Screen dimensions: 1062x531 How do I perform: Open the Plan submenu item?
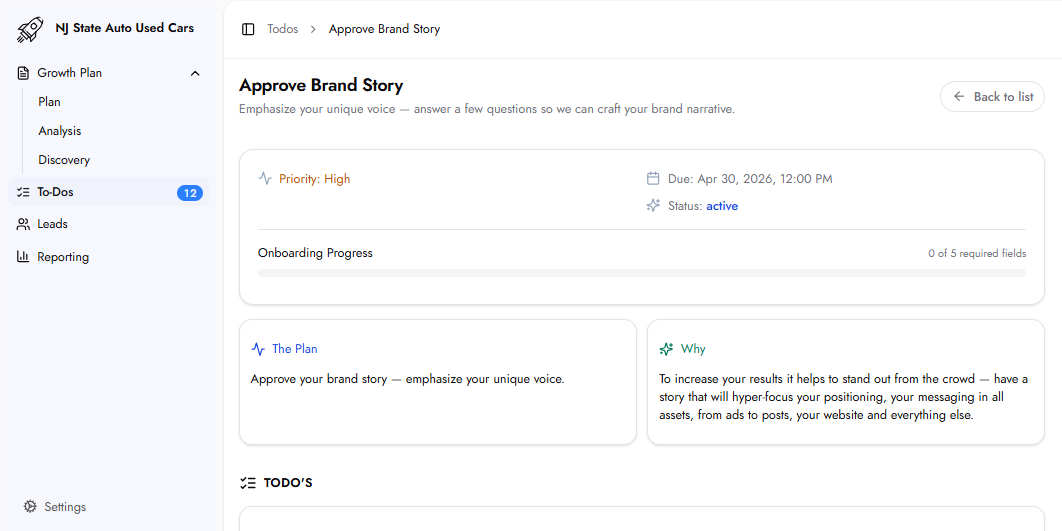click(x=50, y=102)
